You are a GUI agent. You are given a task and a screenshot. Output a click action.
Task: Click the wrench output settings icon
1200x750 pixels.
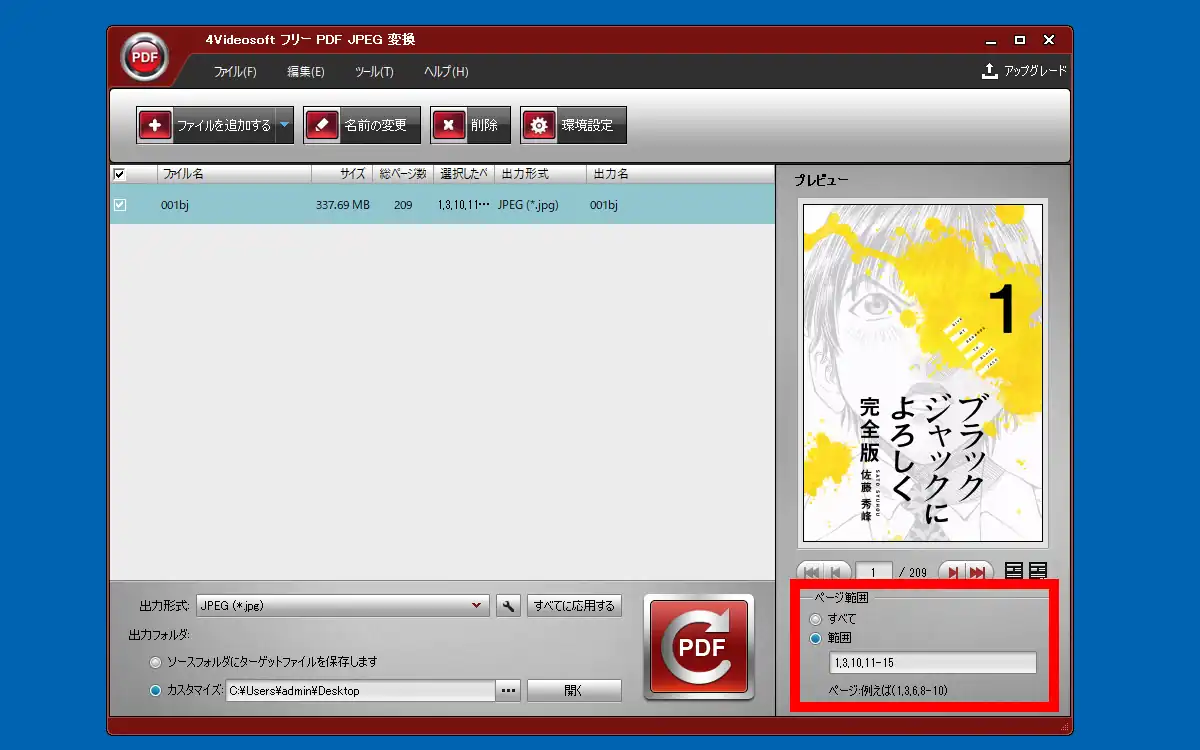click(508, 605)
